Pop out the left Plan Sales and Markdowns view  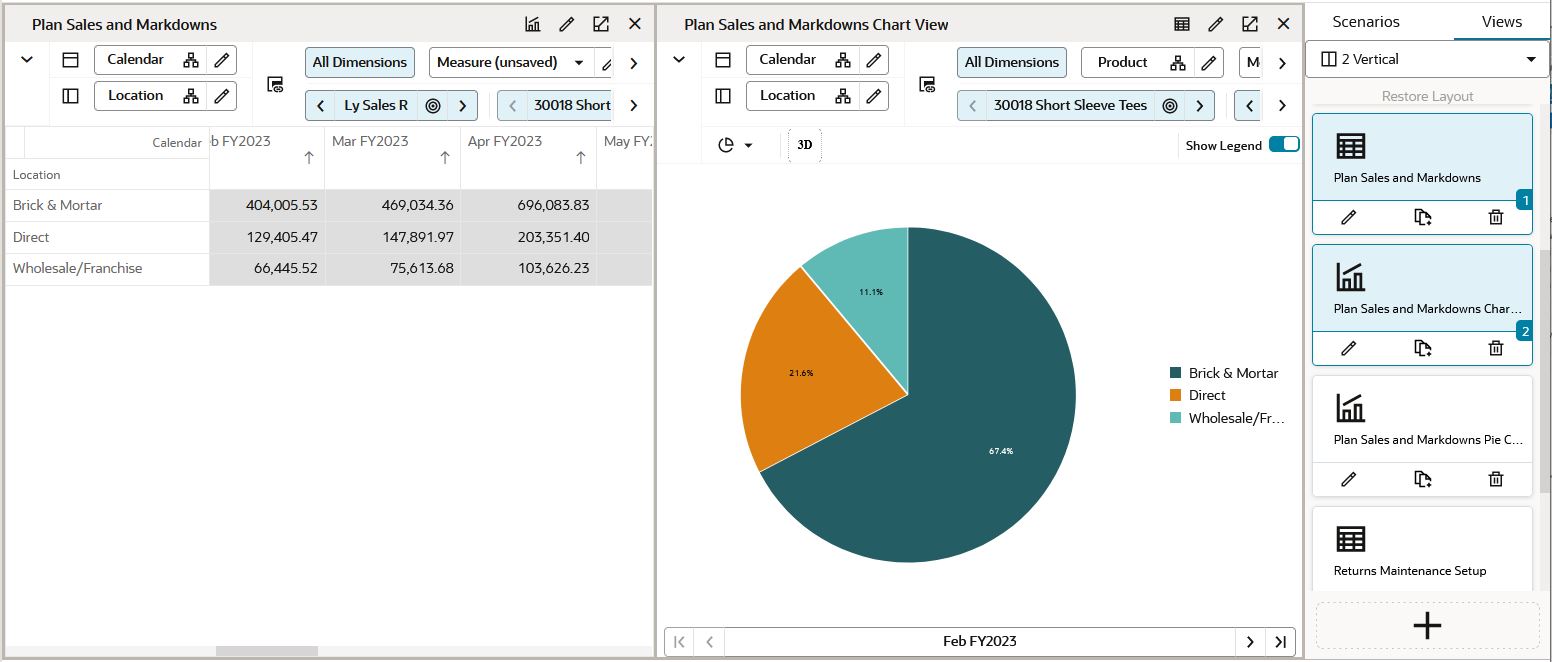click(600, 24)
